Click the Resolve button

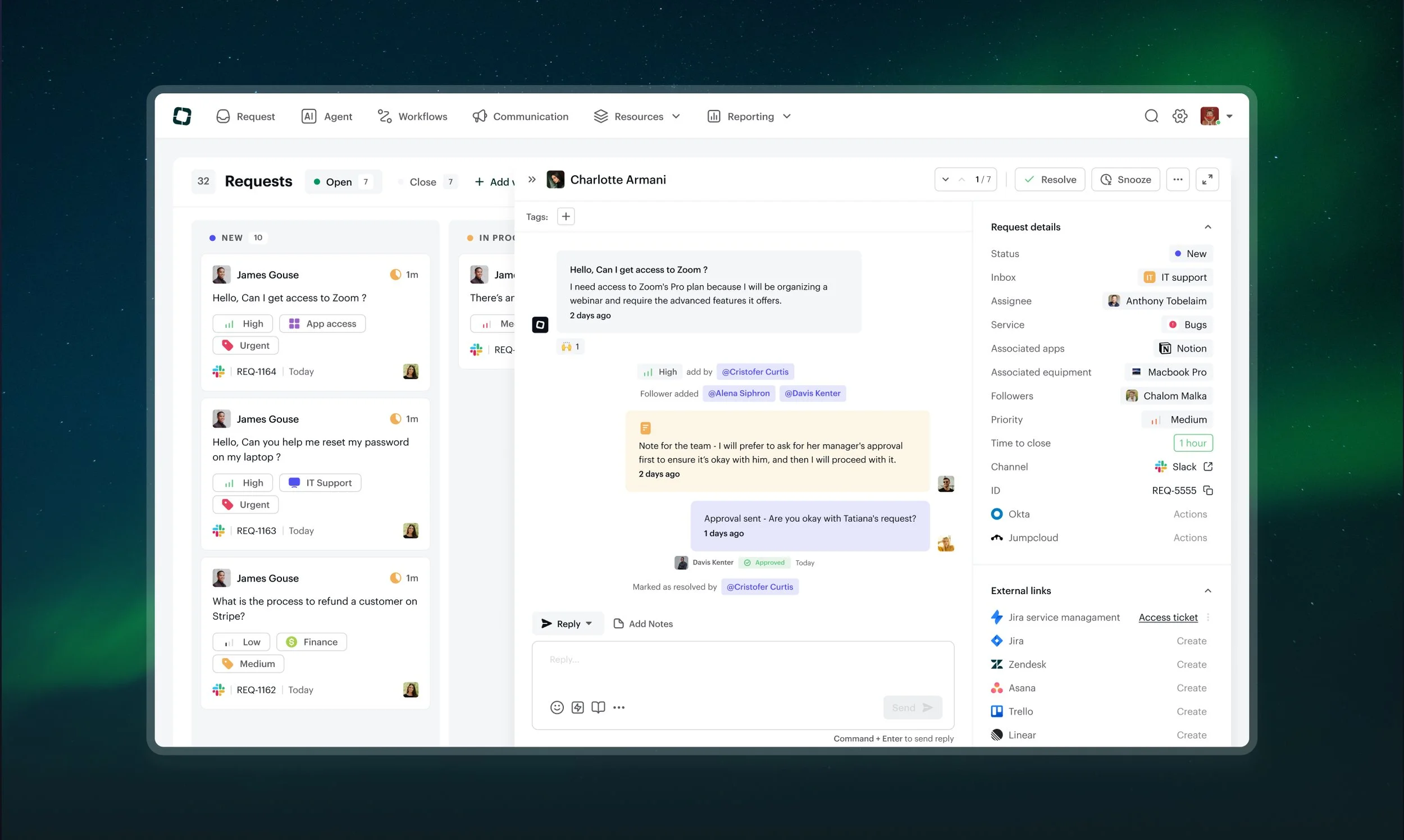click(1050, 180)
